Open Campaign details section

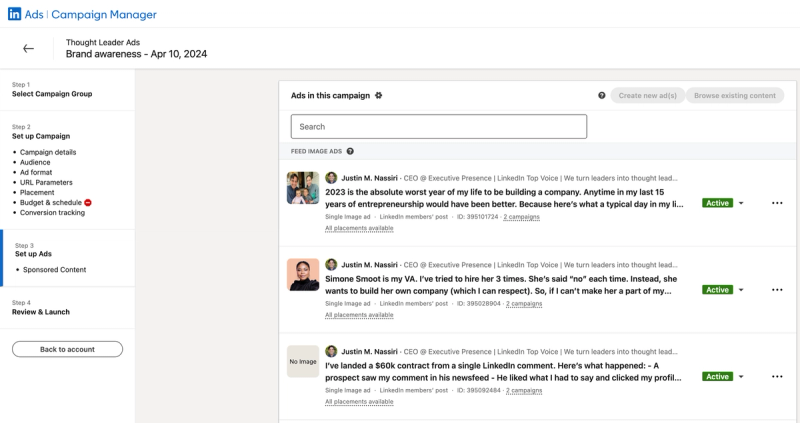click(48, 152)
